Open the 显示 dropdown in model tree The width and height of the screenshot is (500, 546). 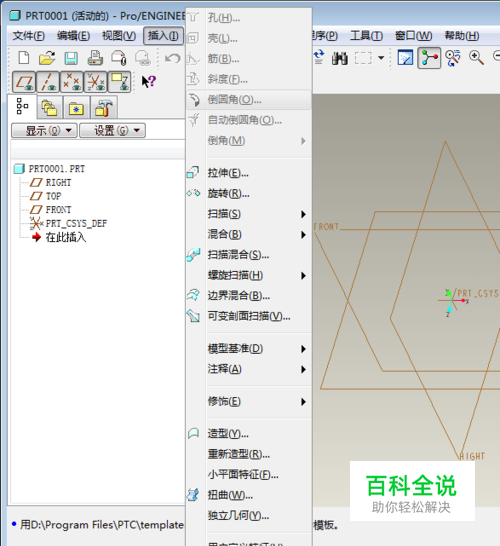[x=44, y=131]
